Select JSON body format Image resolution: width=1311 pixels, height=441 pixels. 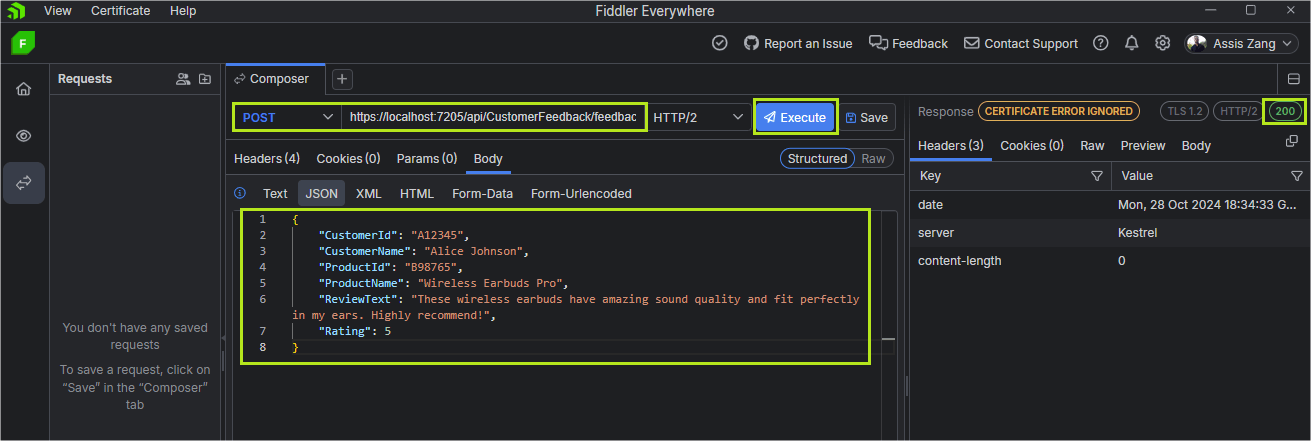[321, 194]
